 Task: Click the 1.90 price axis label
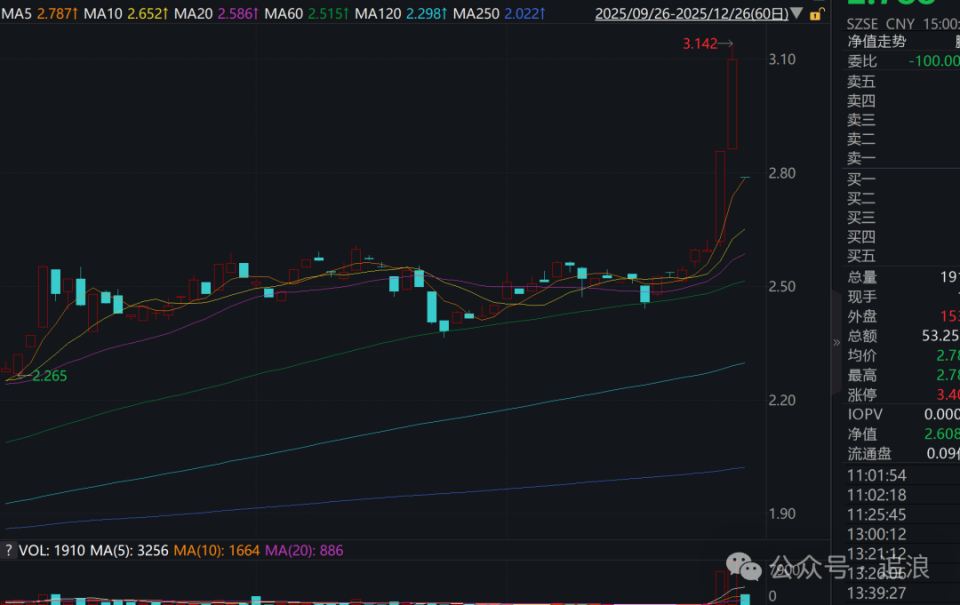click(x=782, y=514)
